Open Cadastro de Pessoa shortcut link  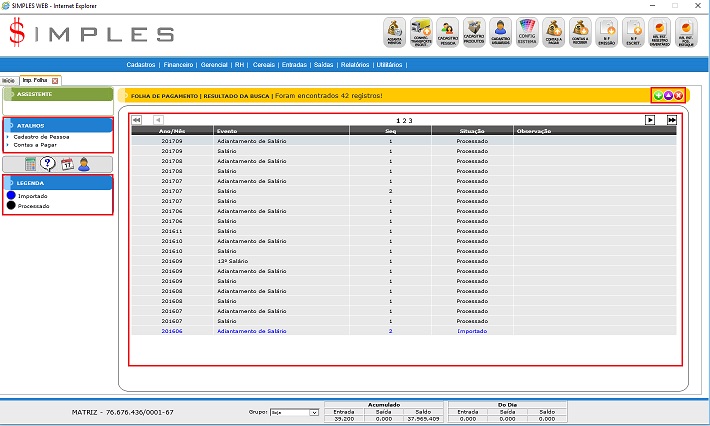click(41, 136)
